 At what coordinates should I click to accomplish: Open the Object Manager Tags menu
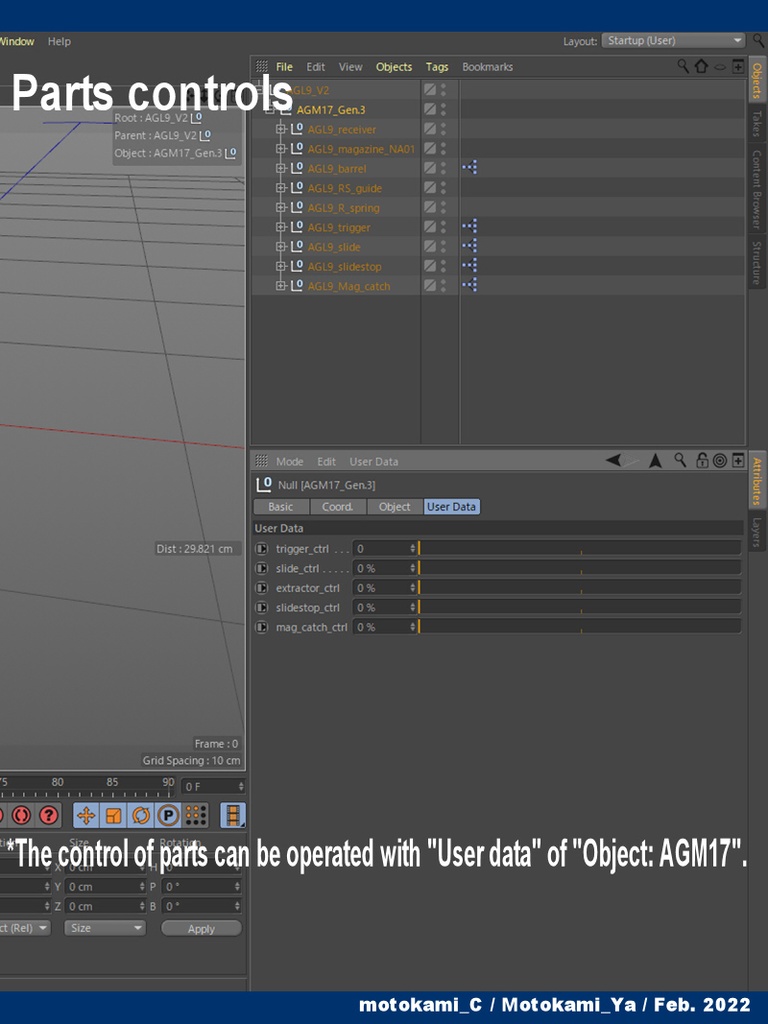(437, 67)
